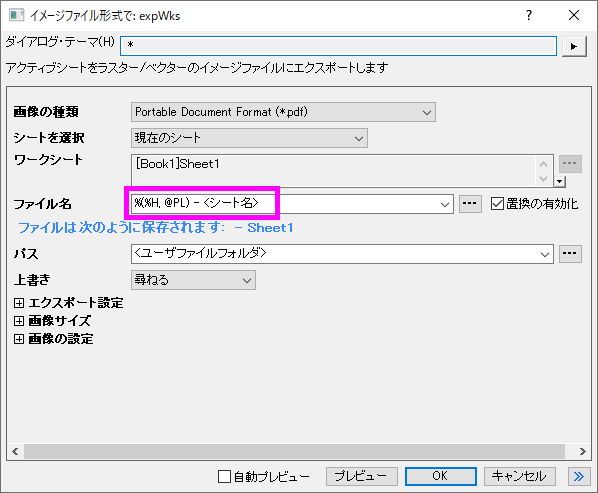Expand the 画像の設定 section
This screenshot has height=493, width=598.
click(x=19, y=339)
